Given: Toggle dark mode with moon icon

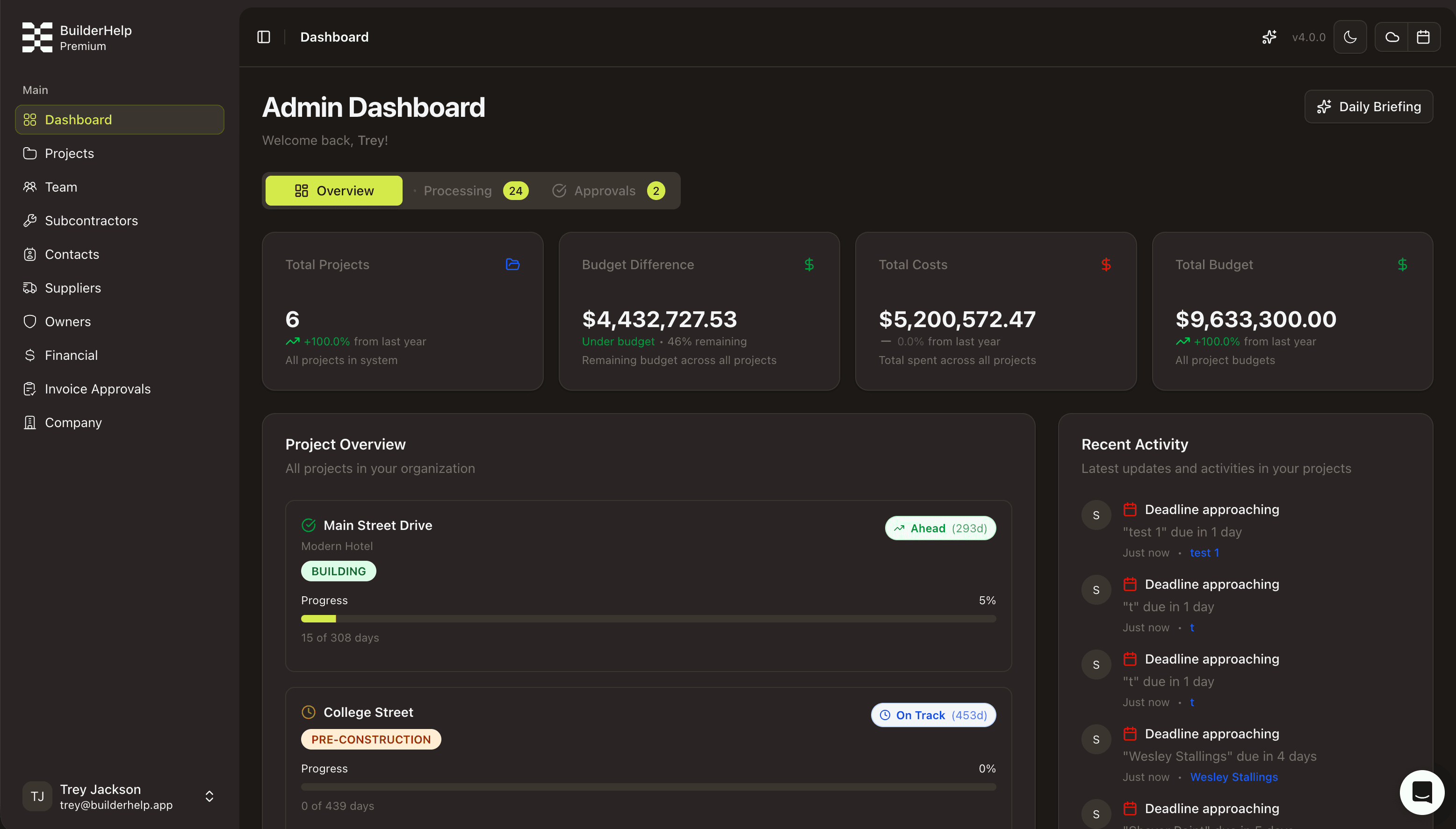Looking at the screenshot, I should coord(1350,37).
